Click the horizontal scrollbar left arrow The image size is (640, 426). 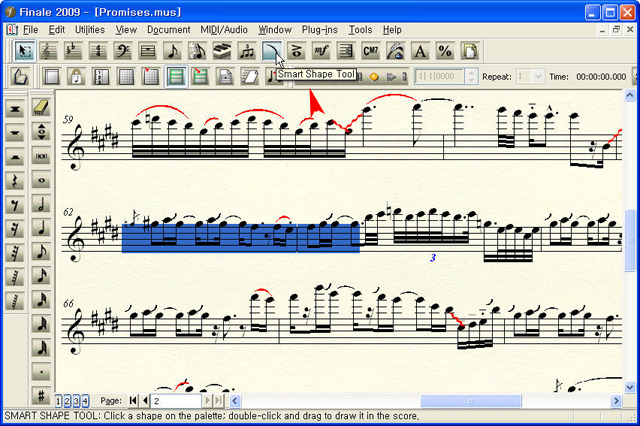(x=235, y=401)
